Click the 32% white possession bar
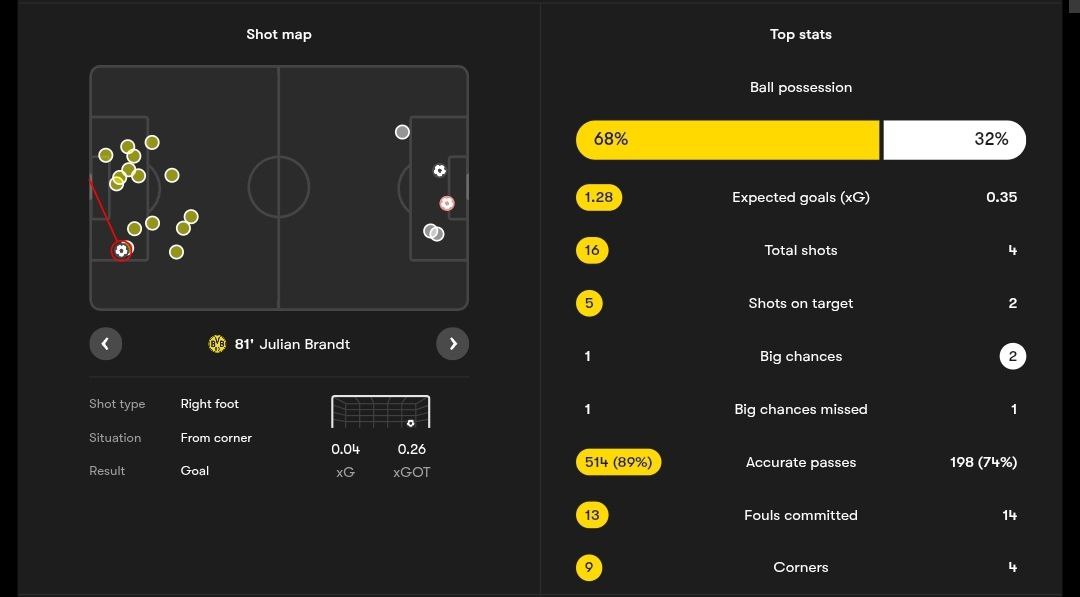Viewport: 1080px width, 597px height. click(x=955, y=140)
